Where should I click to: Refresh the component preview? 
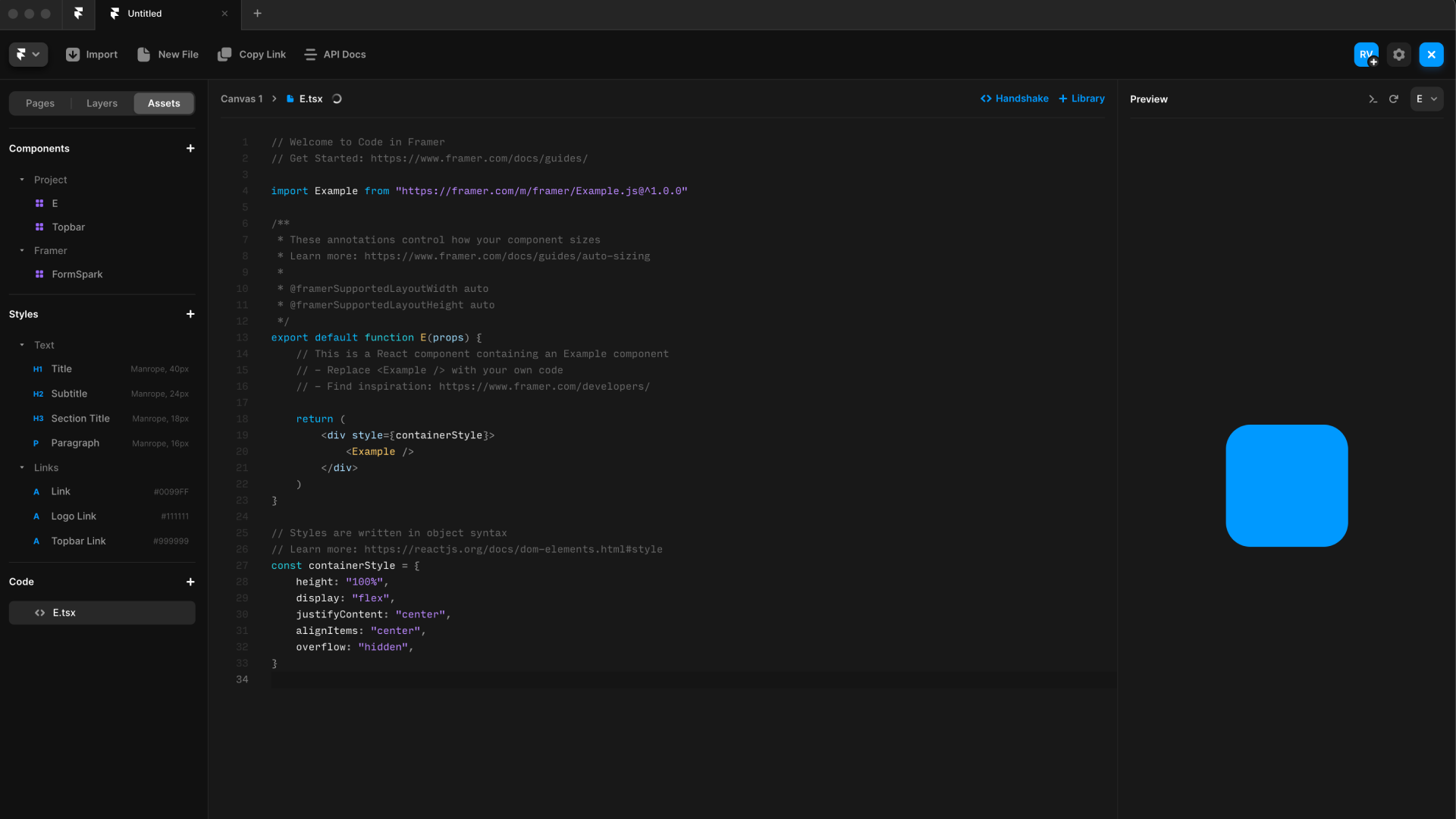click(x=1393, y=99)
